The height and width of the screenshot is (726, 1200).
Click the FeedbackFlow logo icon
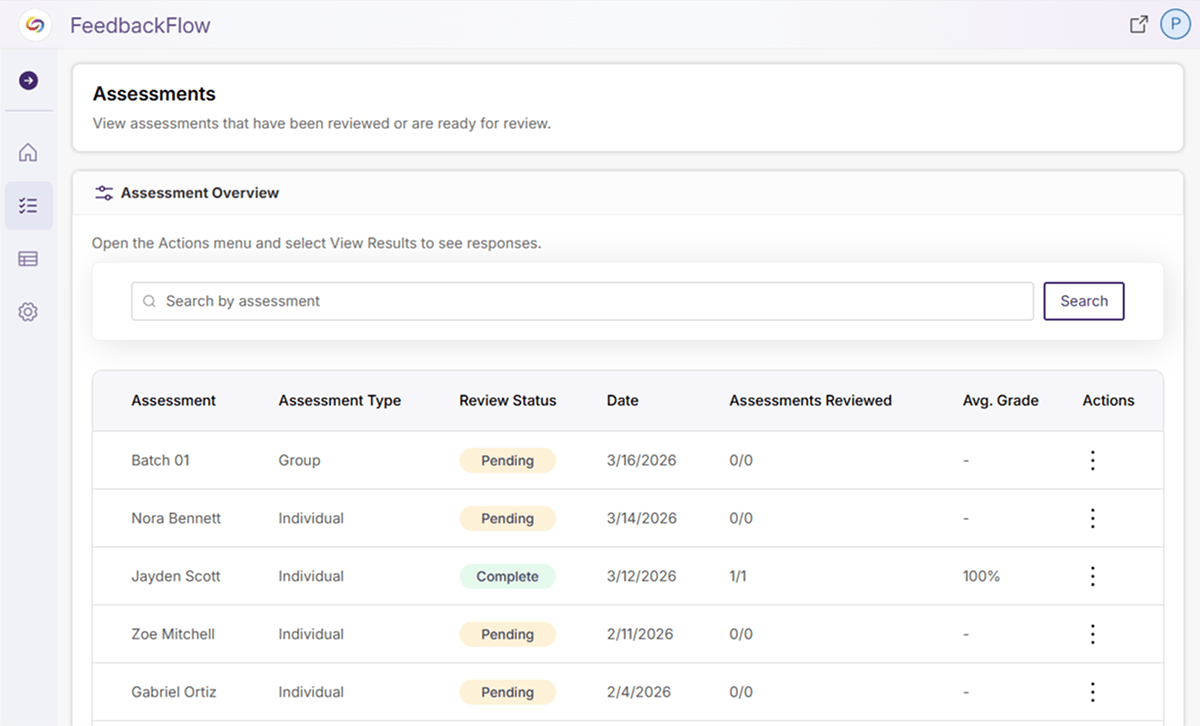[35, 25]
